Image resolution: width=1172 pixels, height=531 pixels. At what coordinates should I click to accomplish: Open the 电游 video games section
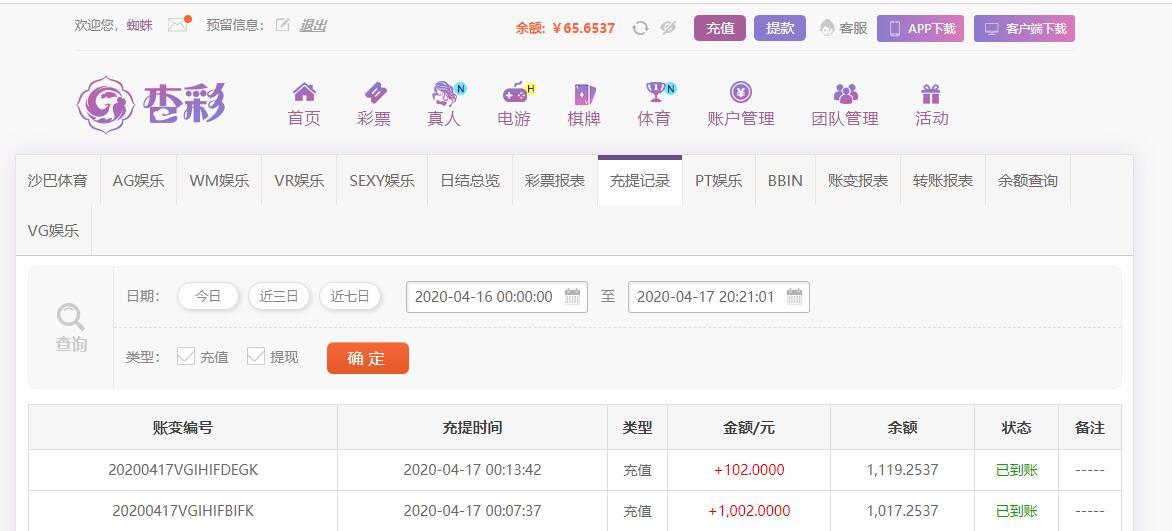coord(516,104)
